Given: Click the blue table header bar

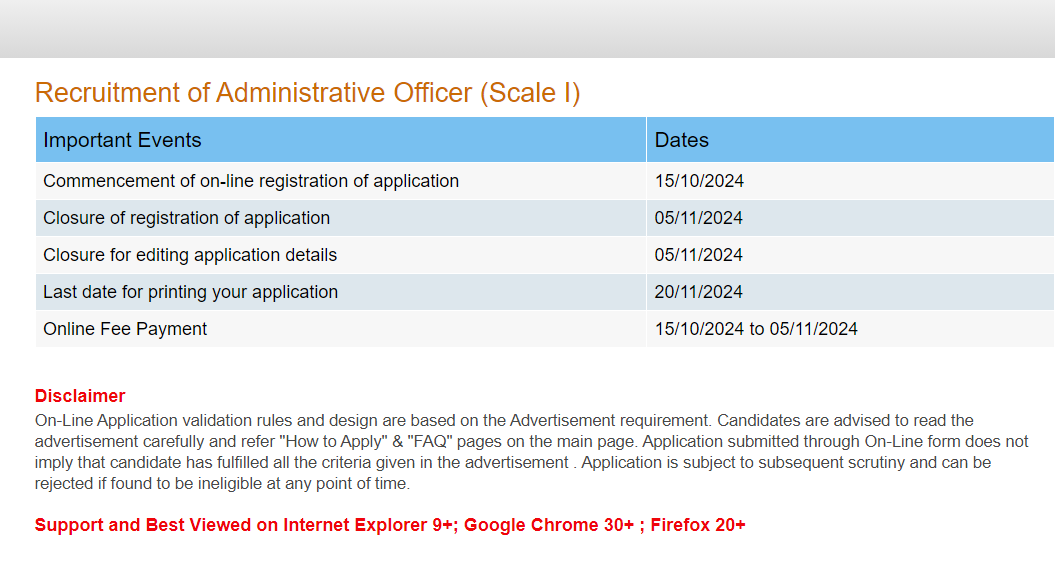Looking at the screenshot, I should (527, 140).
